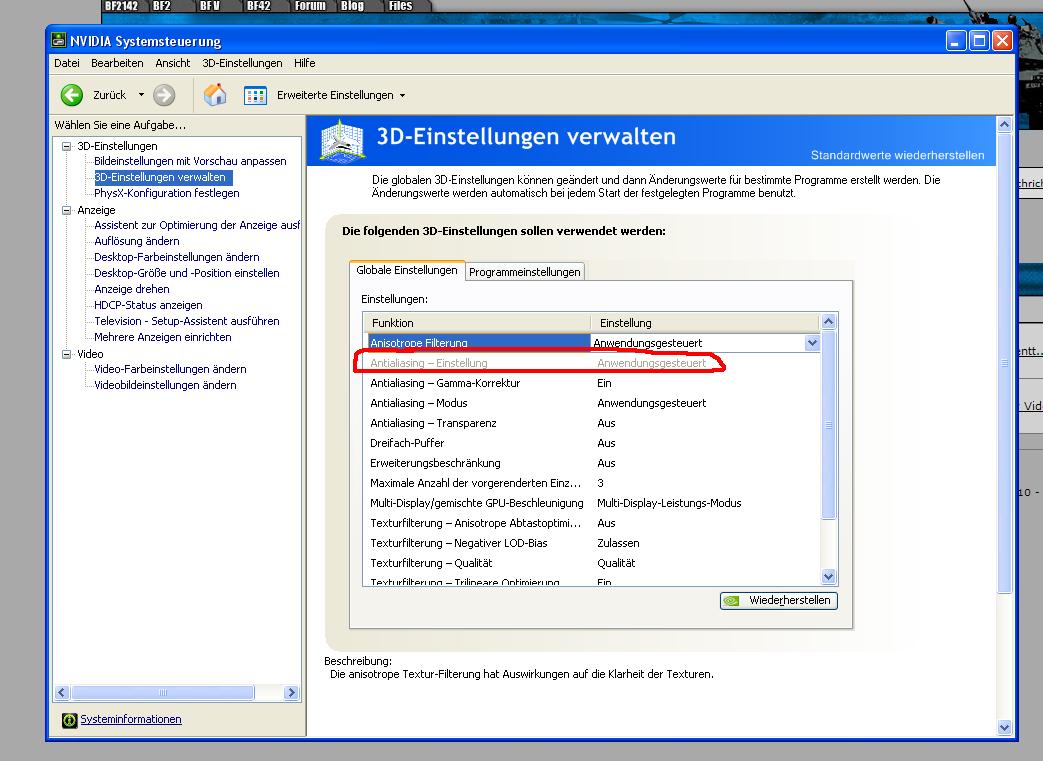Open HDCP-Status anzeigen

click(148, 305)
